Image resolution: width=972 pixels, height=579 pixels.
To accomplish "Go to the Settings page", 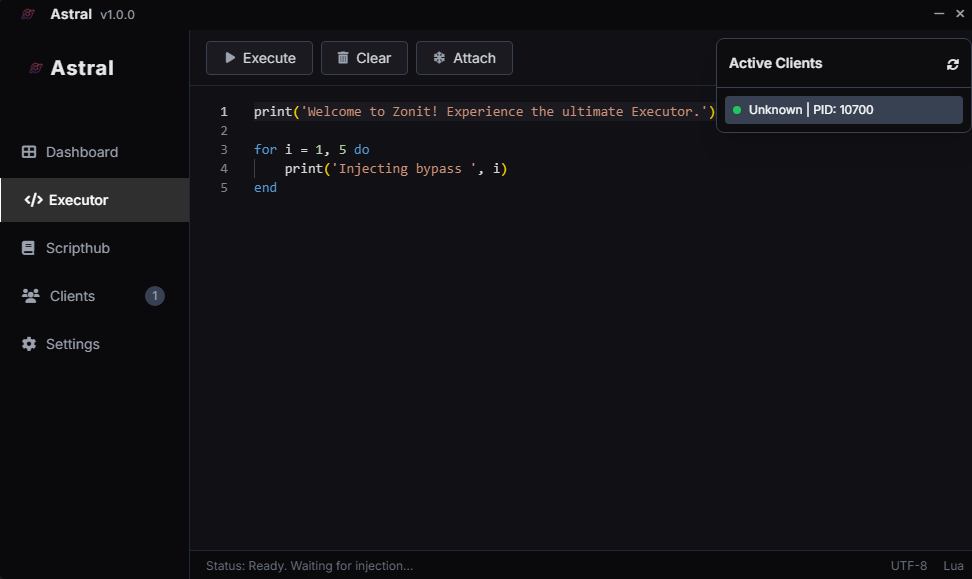I will tap(72, 344).
